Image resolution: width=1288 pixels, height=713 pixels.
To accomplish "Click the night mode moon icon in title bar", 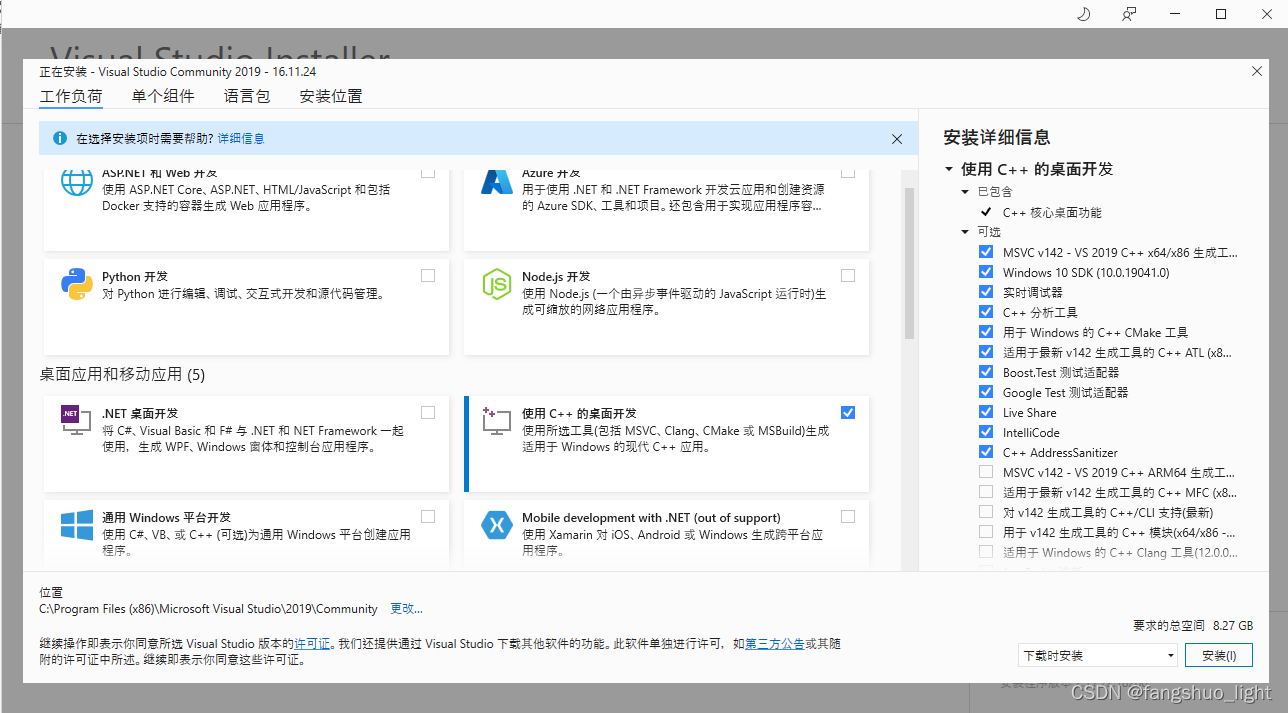I will tap(1083, 14).
